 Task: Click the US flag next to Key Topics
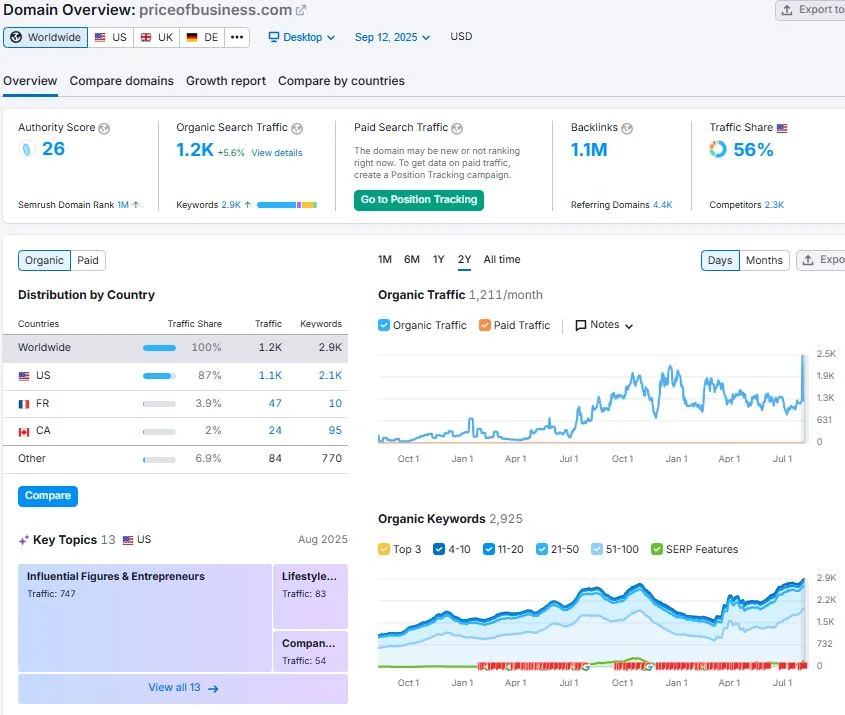click(x=128, y=540)
